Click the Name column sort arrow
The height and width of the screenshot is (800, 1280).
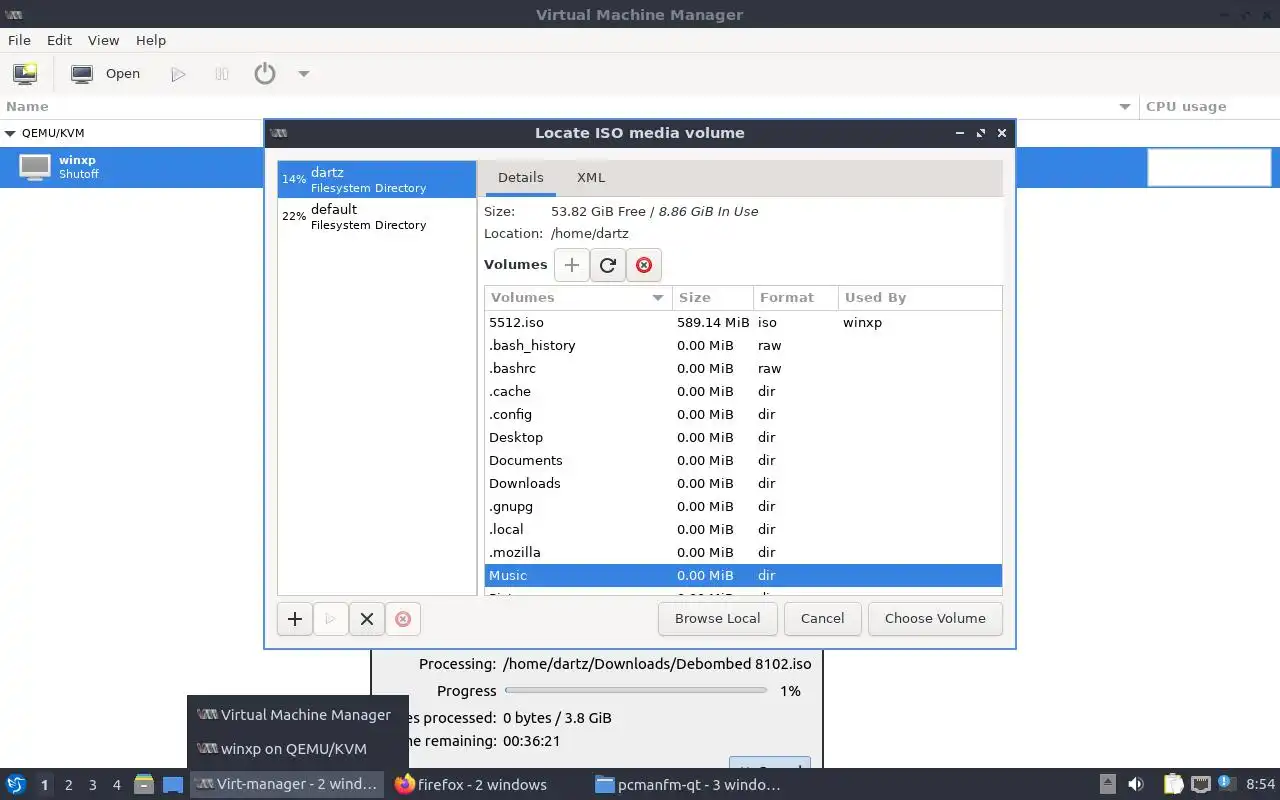1125,106
